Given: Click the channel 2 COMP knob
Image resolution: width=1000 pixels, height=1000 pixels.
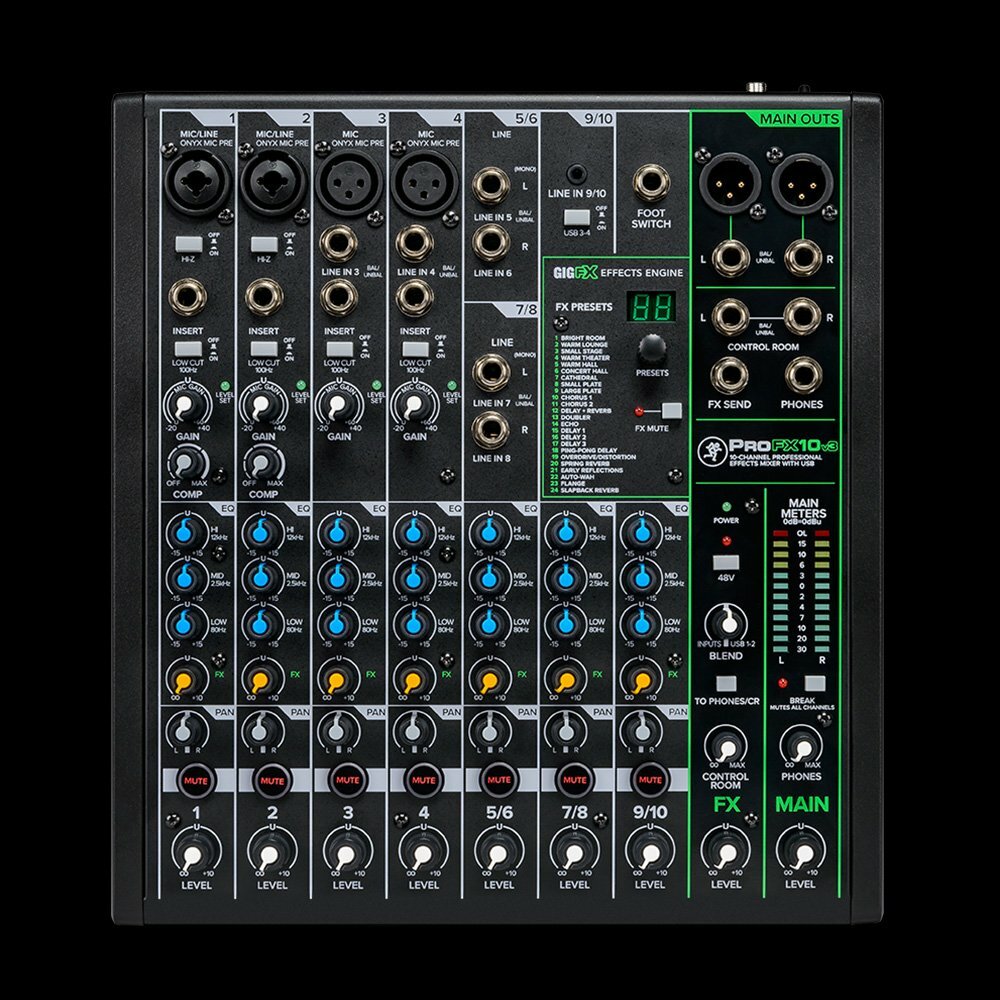Looking at the screenshot, I should point(262,463).
